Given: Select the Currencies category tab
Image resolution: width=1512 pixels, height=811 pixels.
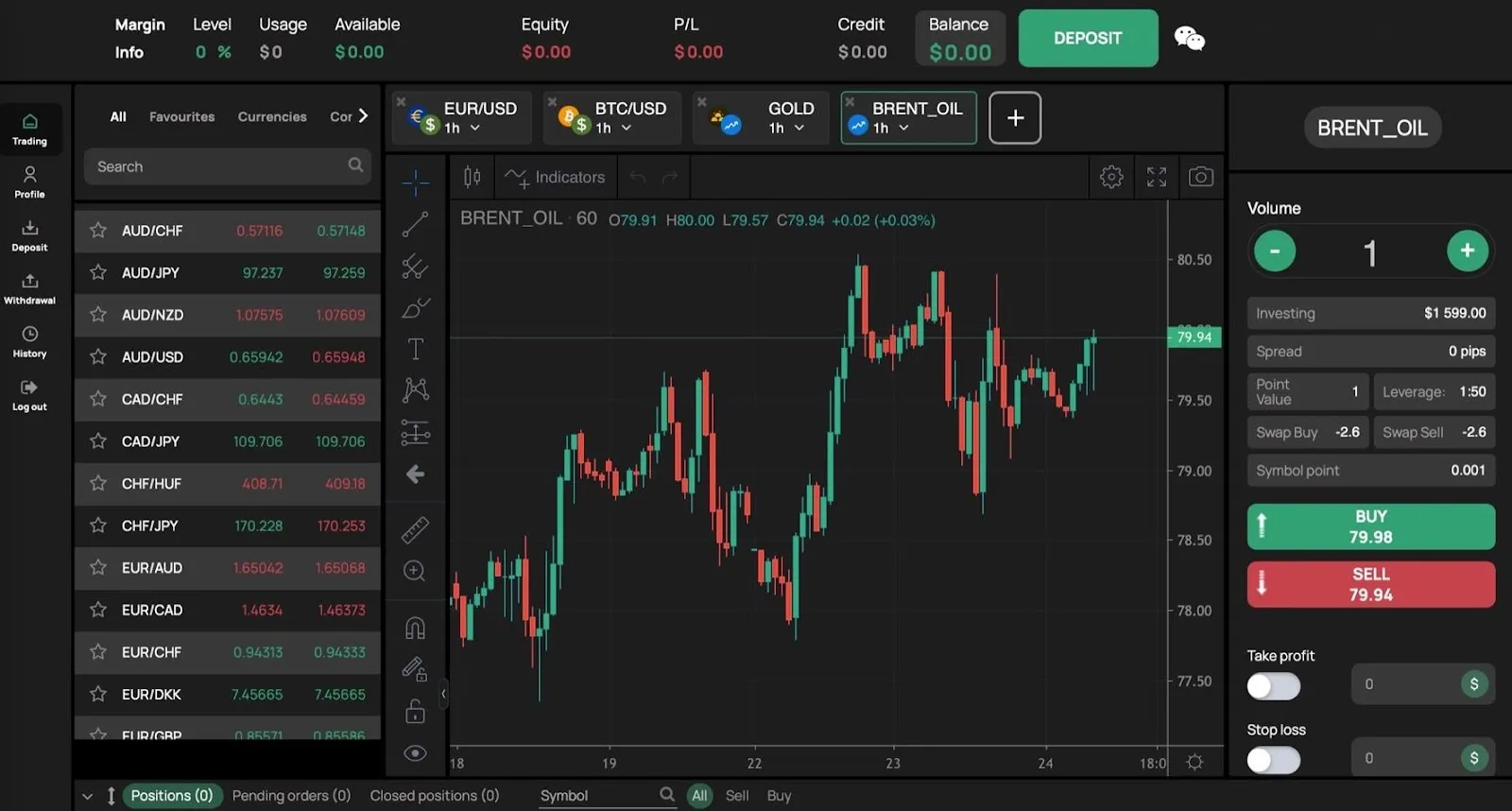Looking at the screenshot, I should point(272,116).
